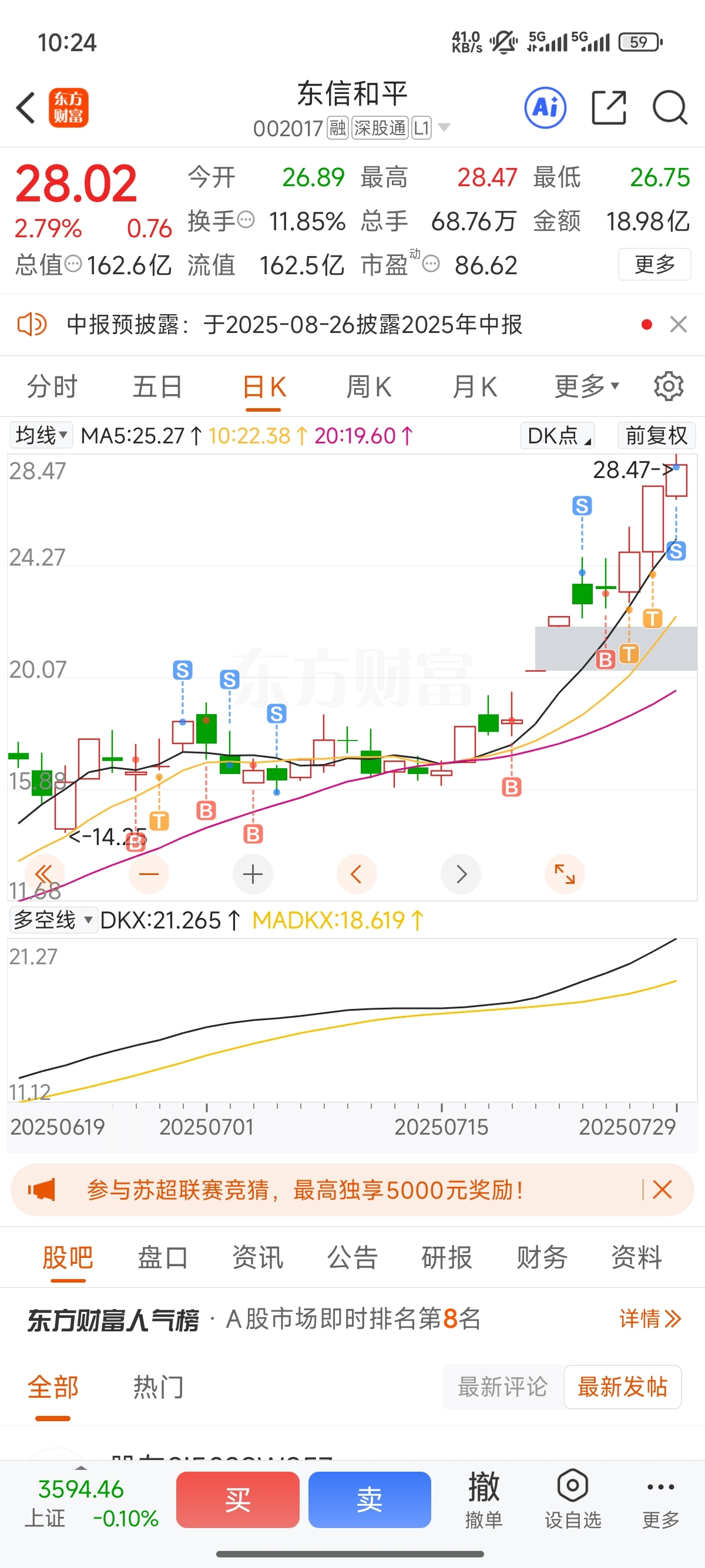Jump to earliest with double-left arrows

[x=44, y=874]
